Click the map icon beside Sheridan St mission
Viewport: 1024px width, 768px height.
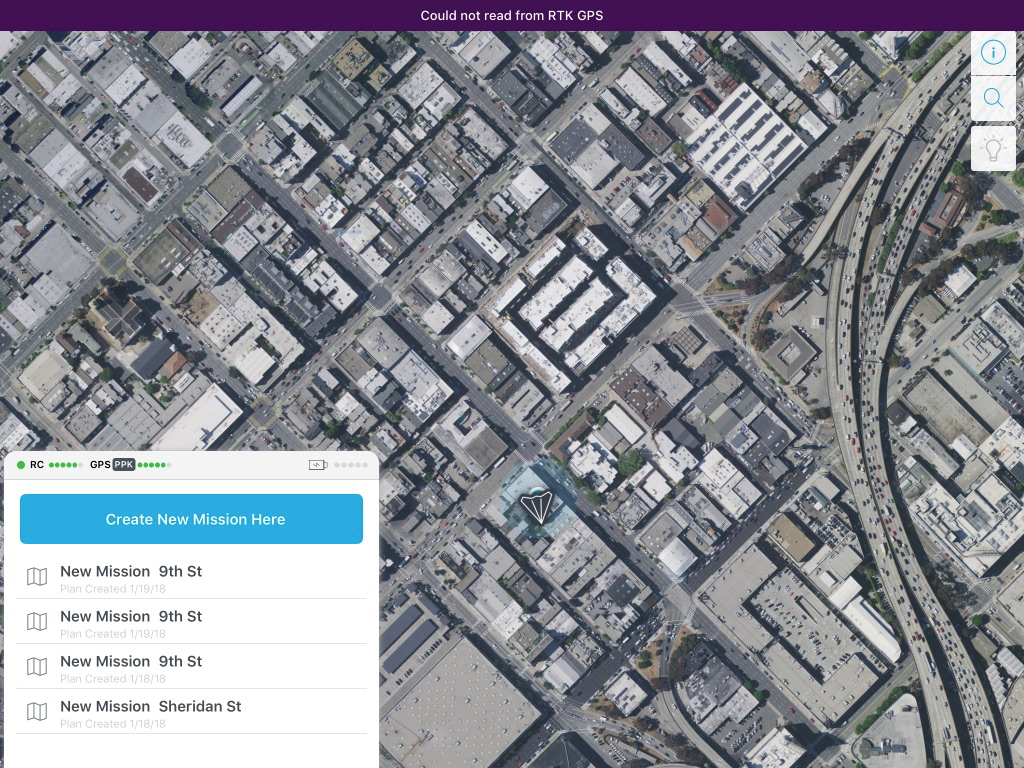[37, 711]
